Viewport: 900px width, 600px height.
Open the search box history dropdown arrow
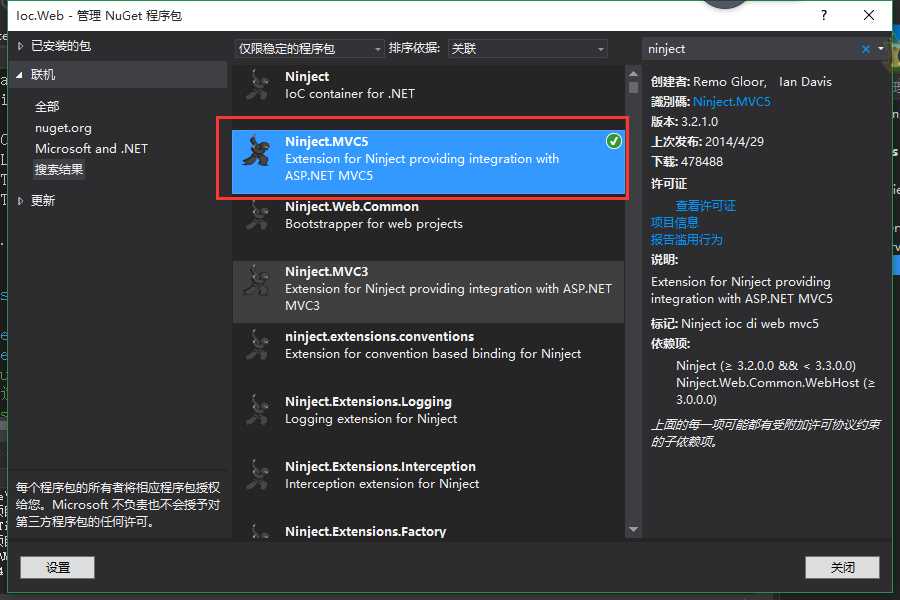[x=881, y=49]
